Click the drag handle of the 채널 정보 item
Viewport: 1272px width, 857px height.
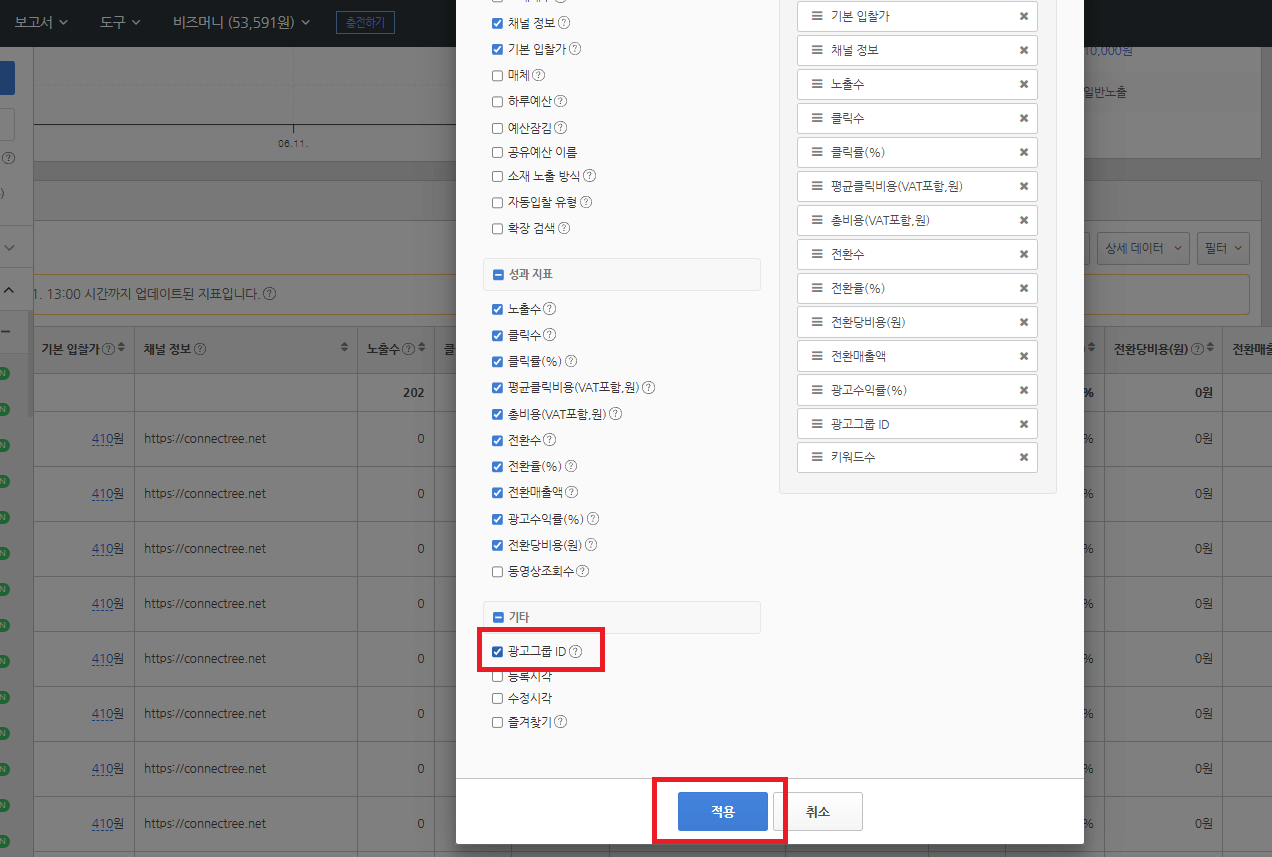[x=818, y=50]
